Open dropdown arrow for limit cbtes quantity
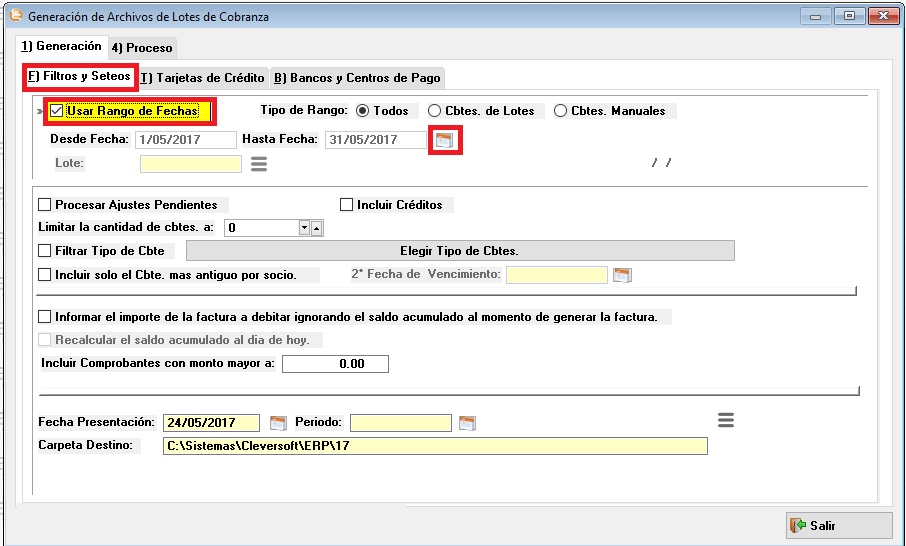 coord(304,228)
